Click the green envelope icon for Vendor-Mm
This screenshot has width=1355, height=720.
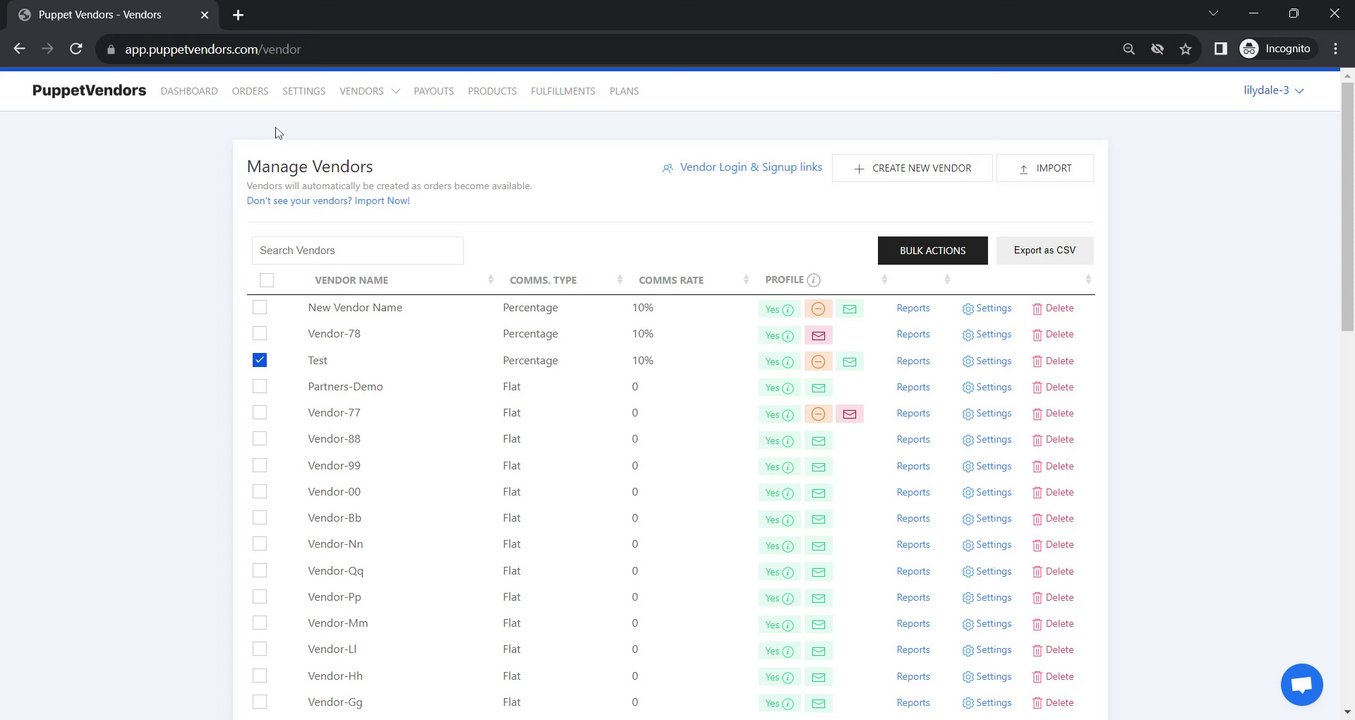[x=818, y=624]
